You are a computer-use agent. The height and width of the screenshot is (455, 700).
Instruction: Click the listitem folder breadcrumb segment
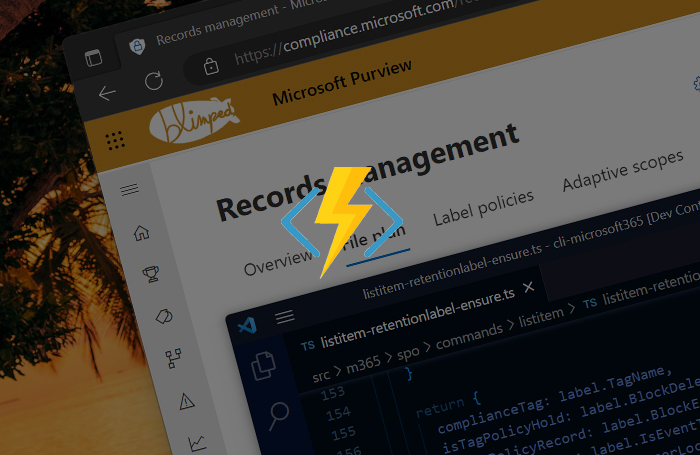click(541, 317)
